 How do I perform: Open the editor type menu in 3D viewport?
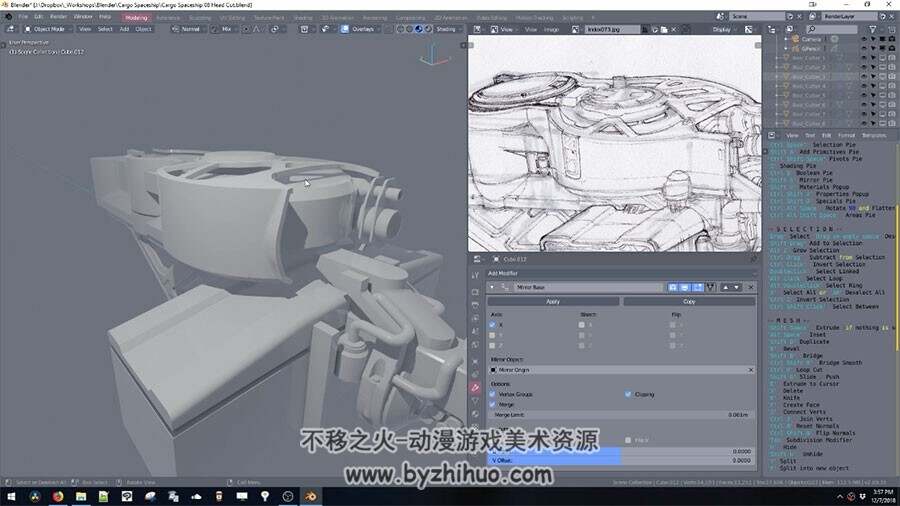coord(10,29)
